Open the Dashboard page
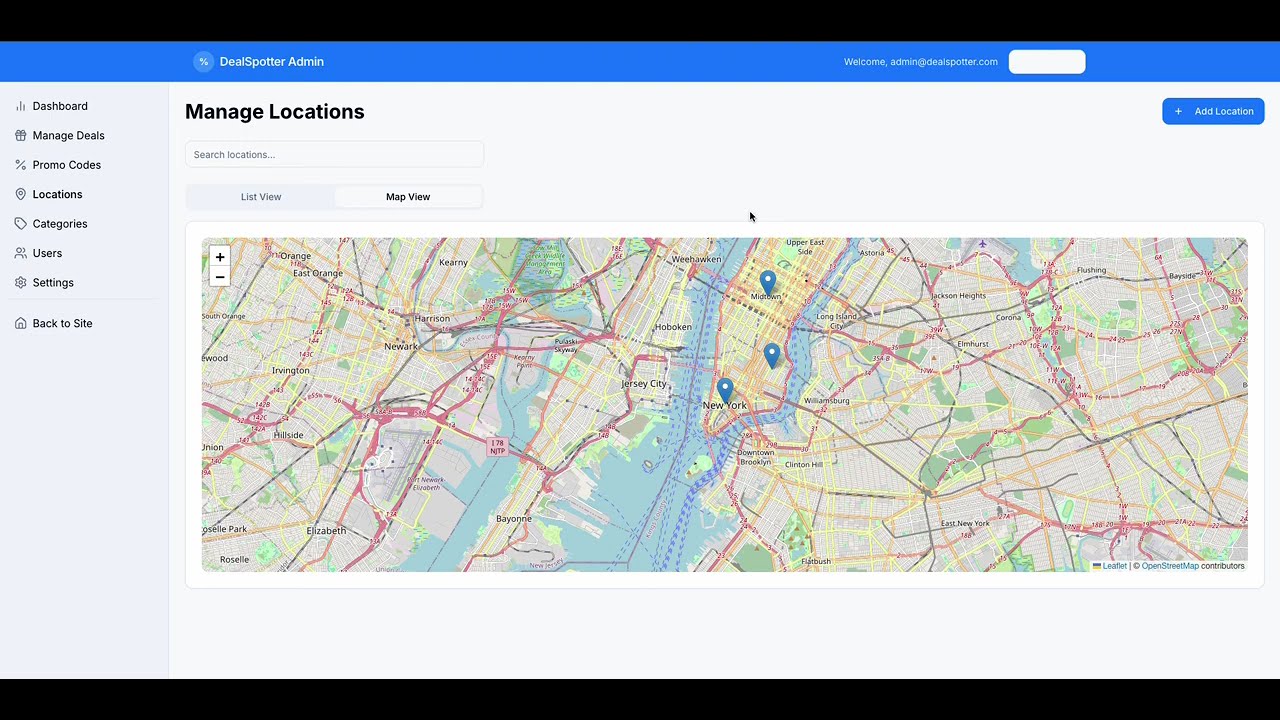The width and height of the screenshot is (1280, 720). coord(60,106)
